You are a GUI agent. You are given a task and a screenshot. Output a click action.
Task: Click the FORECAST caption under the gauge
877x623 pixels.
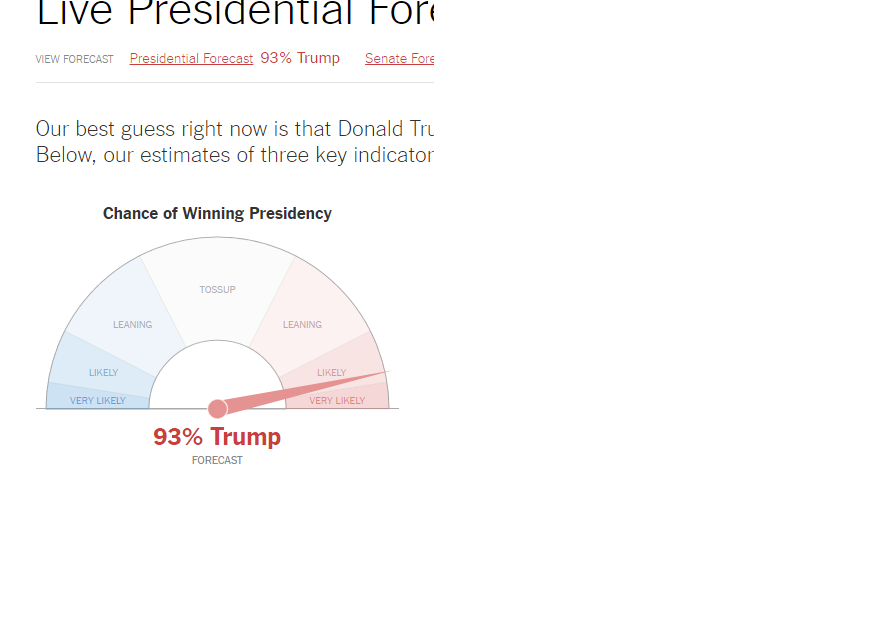(217, 461)
